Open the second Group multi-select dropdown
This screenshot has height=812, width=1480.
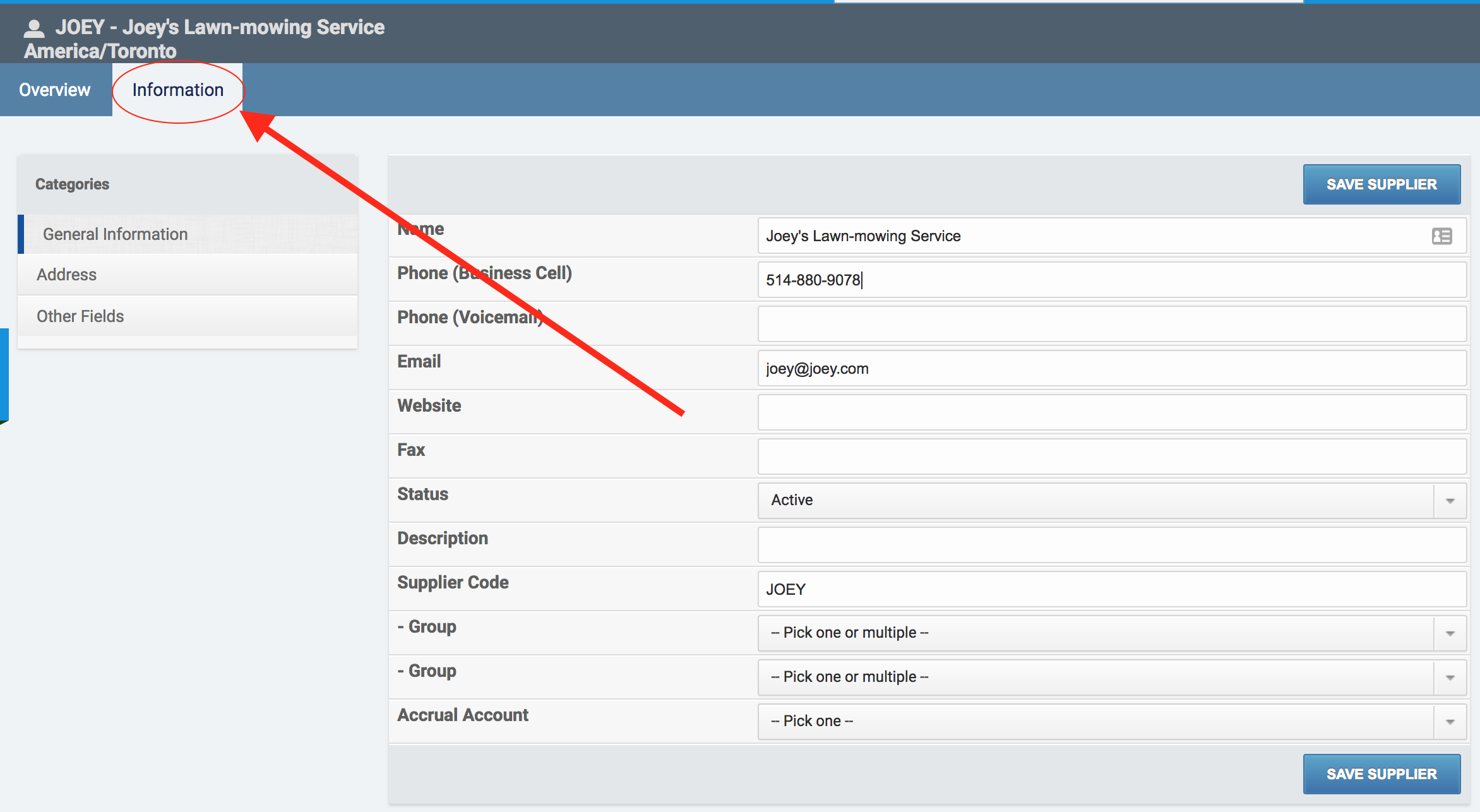1111,678
